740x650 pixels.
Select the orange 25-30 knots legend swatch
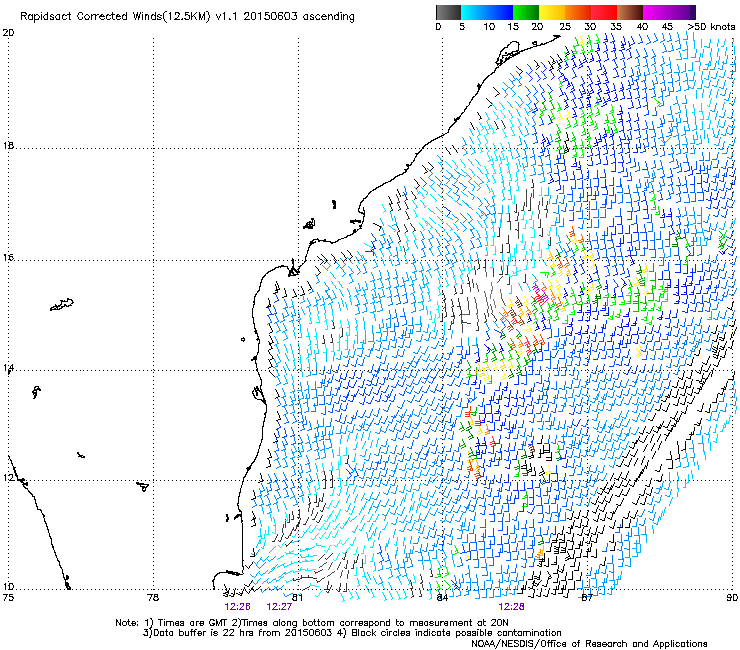coord(578,12)
